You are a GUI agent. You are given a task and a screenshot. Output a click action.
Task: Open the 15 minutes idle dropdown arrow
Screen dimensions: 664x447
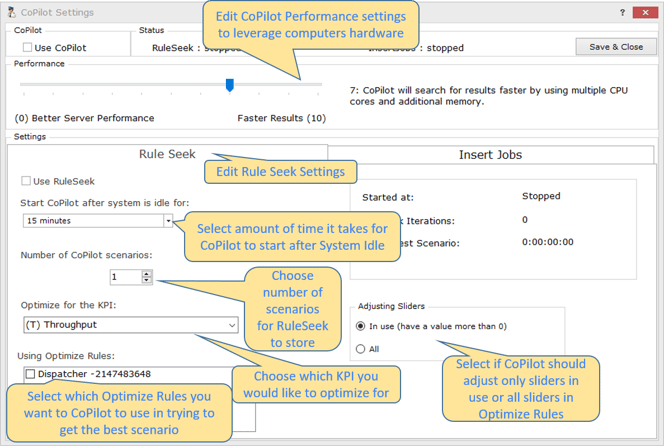(168, 221)
